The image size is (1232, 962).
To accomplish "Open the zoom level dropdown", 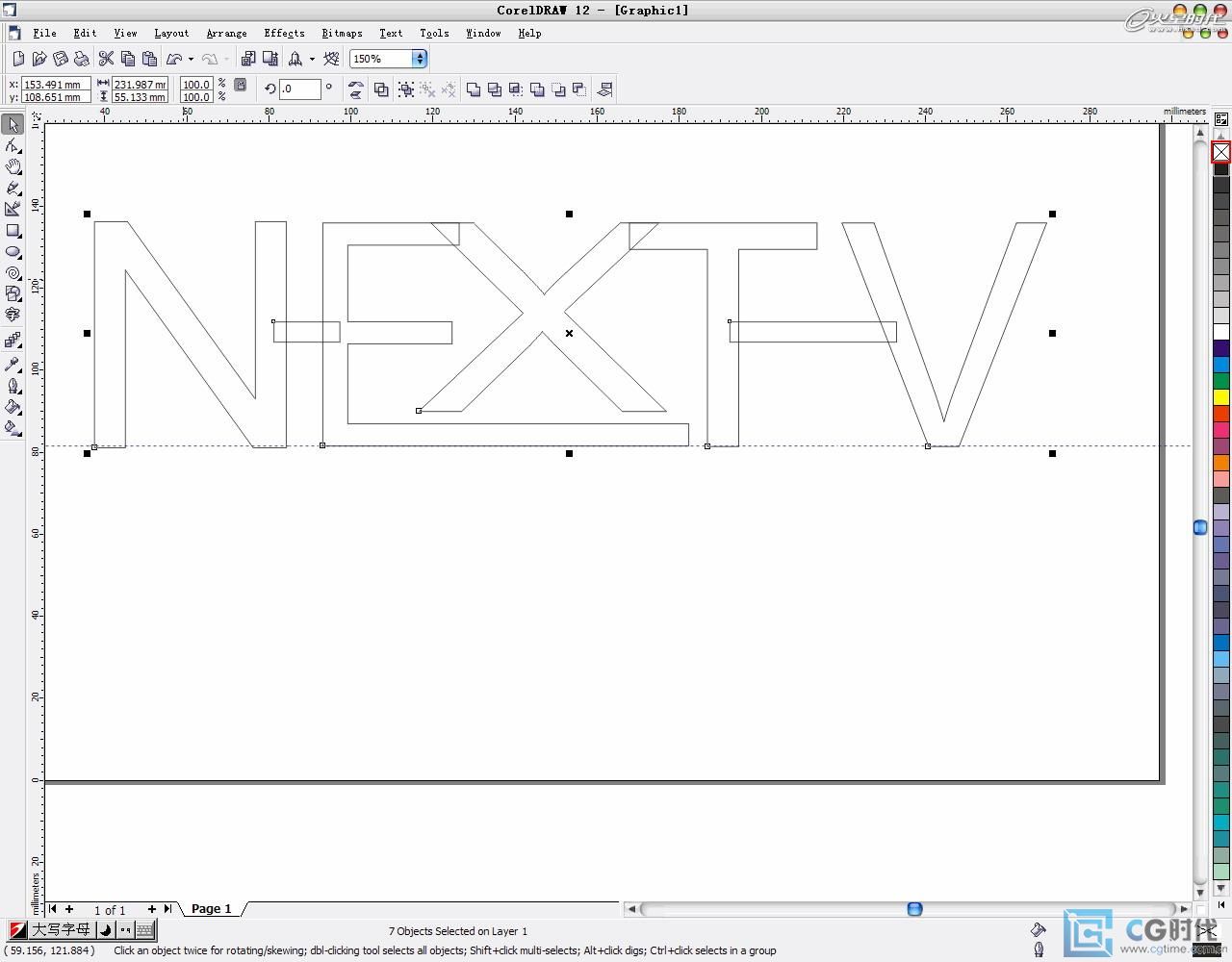I will (x=420, y=59).
